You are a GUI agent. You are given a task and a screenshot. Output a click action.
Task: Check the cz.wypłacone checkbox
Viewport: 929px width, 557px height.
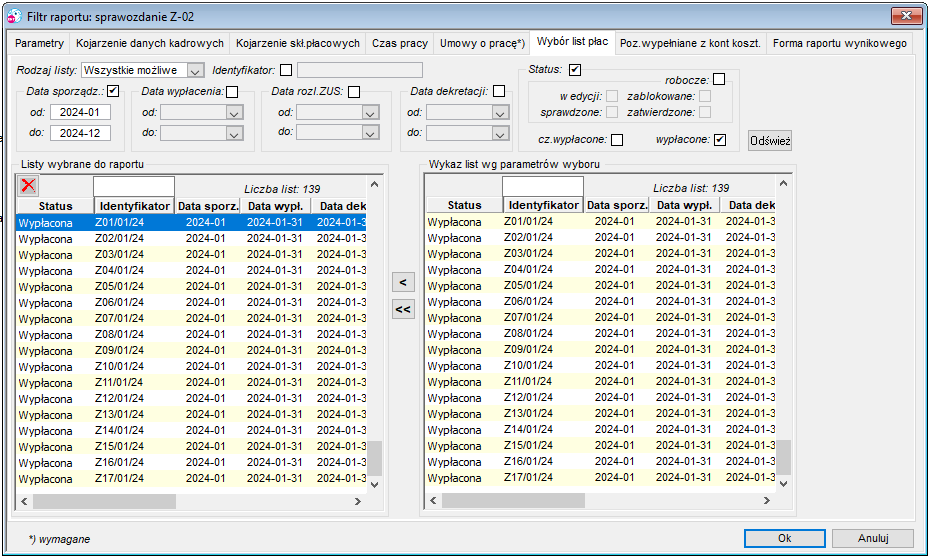pos(617,140)
